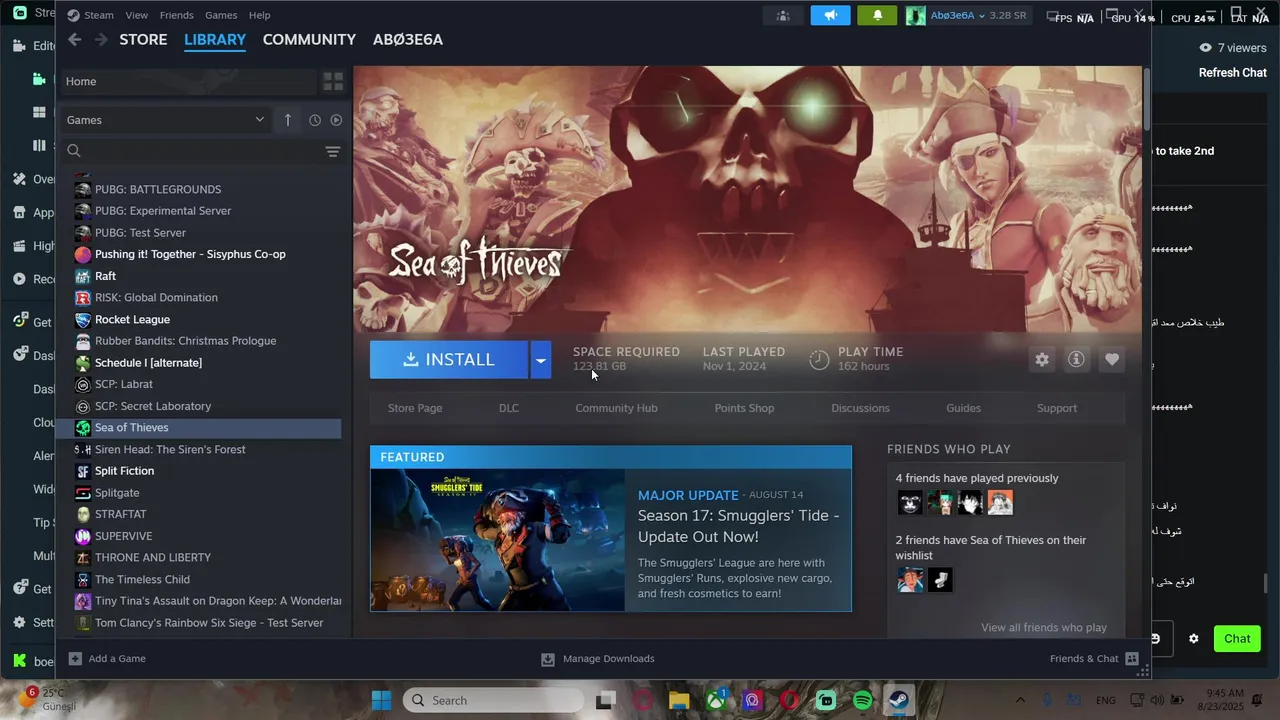
Task: Open the Xbox app taskbar icon
Action: tap(716, 700)
